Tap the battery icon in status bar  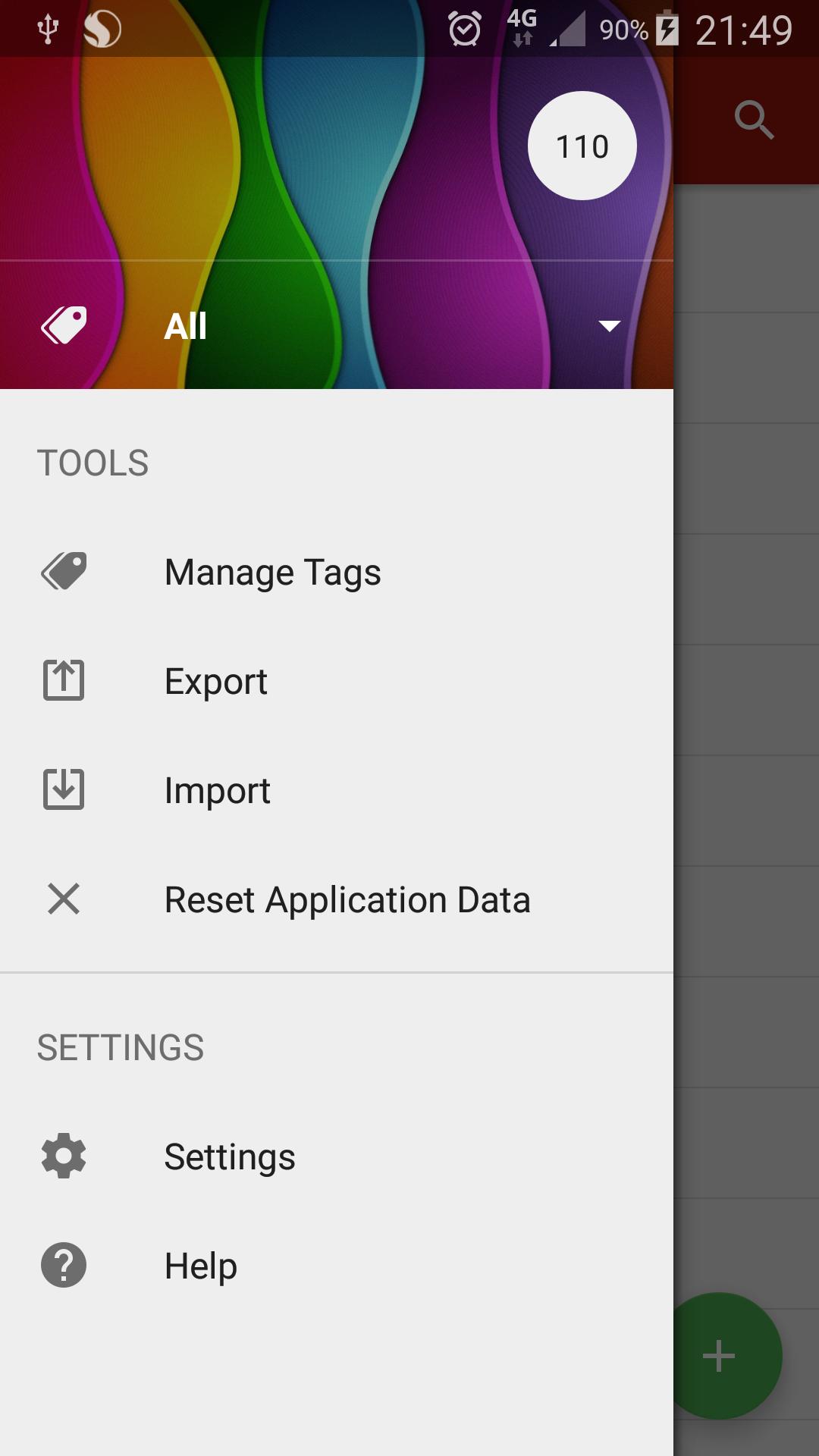667,29
